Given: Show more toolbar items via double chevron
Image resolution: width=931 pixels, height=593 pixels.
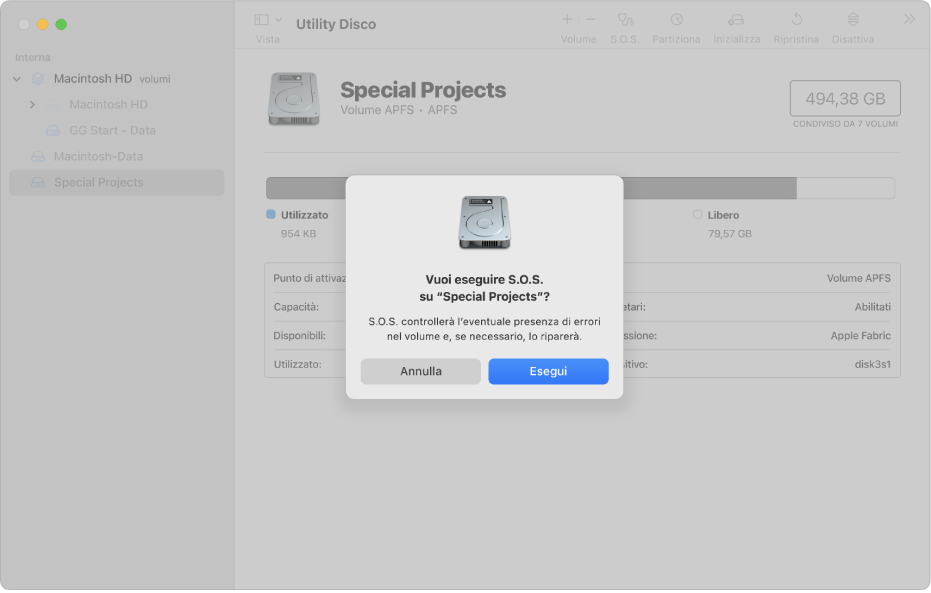Looking at the screenshot, I should 909,19.
